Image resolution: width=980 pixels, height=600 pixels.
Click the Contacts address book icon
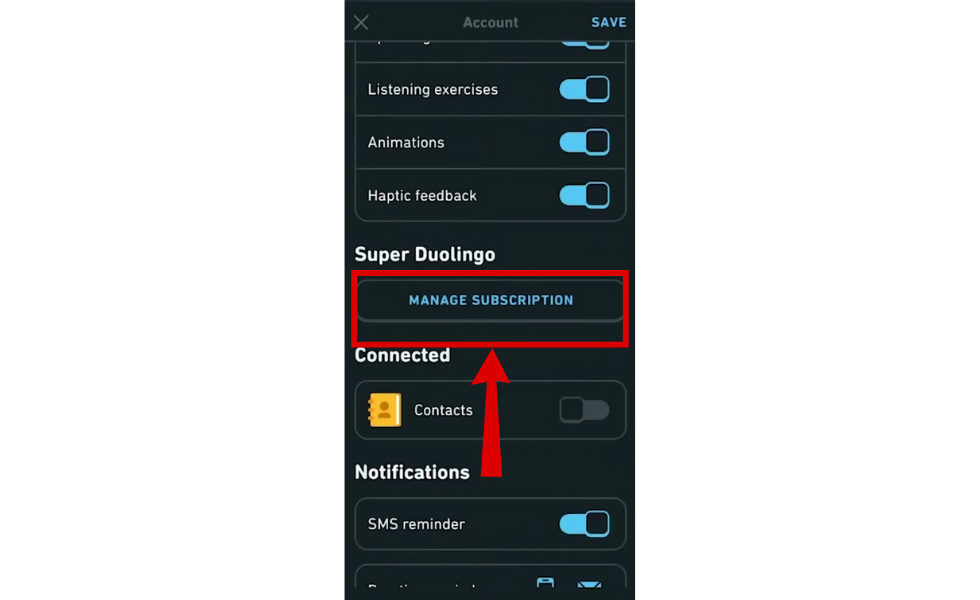384,410
